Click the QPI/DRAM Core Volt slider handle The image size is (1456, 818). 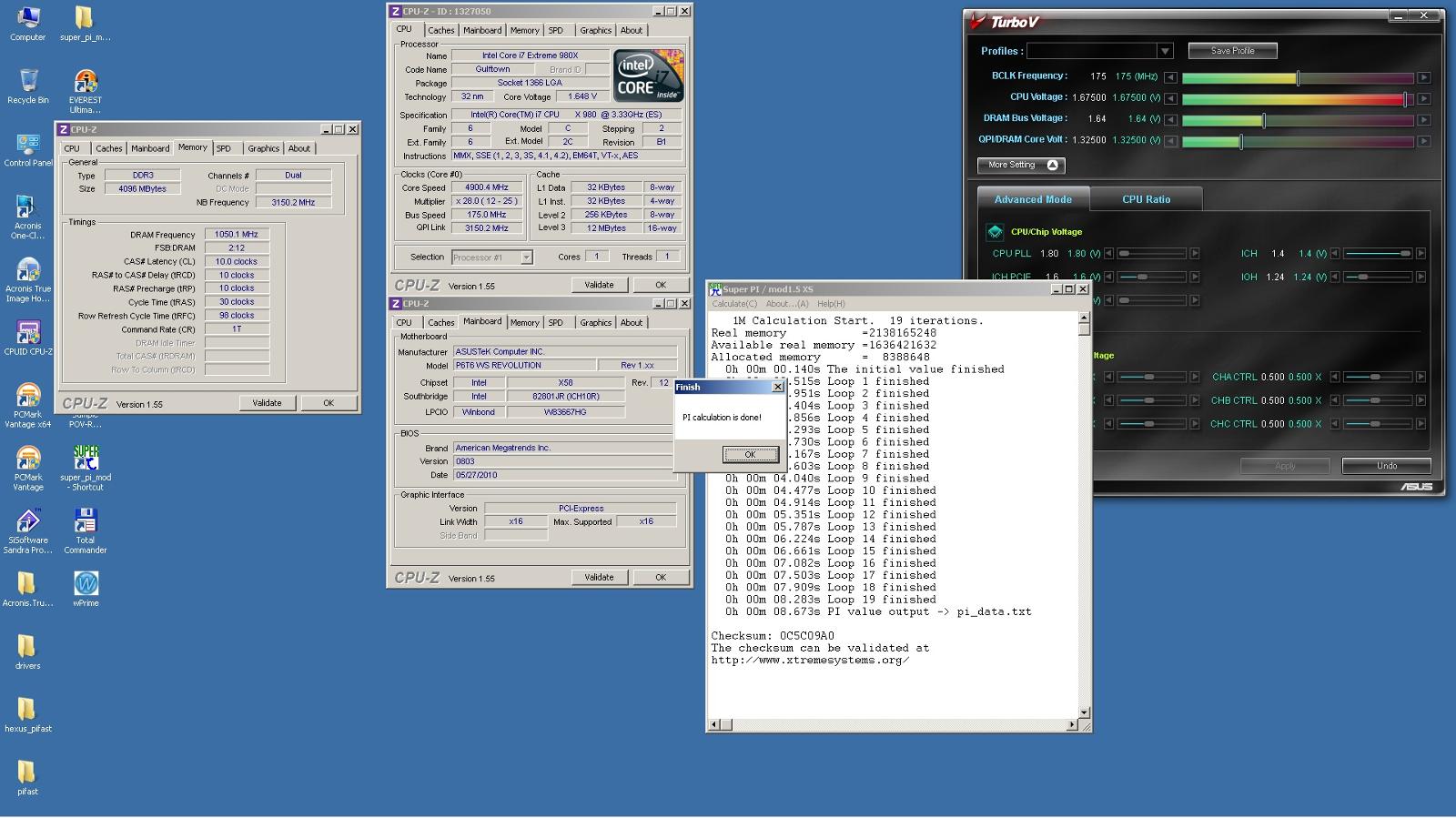pyautogui.click(x=1241, y=141)
